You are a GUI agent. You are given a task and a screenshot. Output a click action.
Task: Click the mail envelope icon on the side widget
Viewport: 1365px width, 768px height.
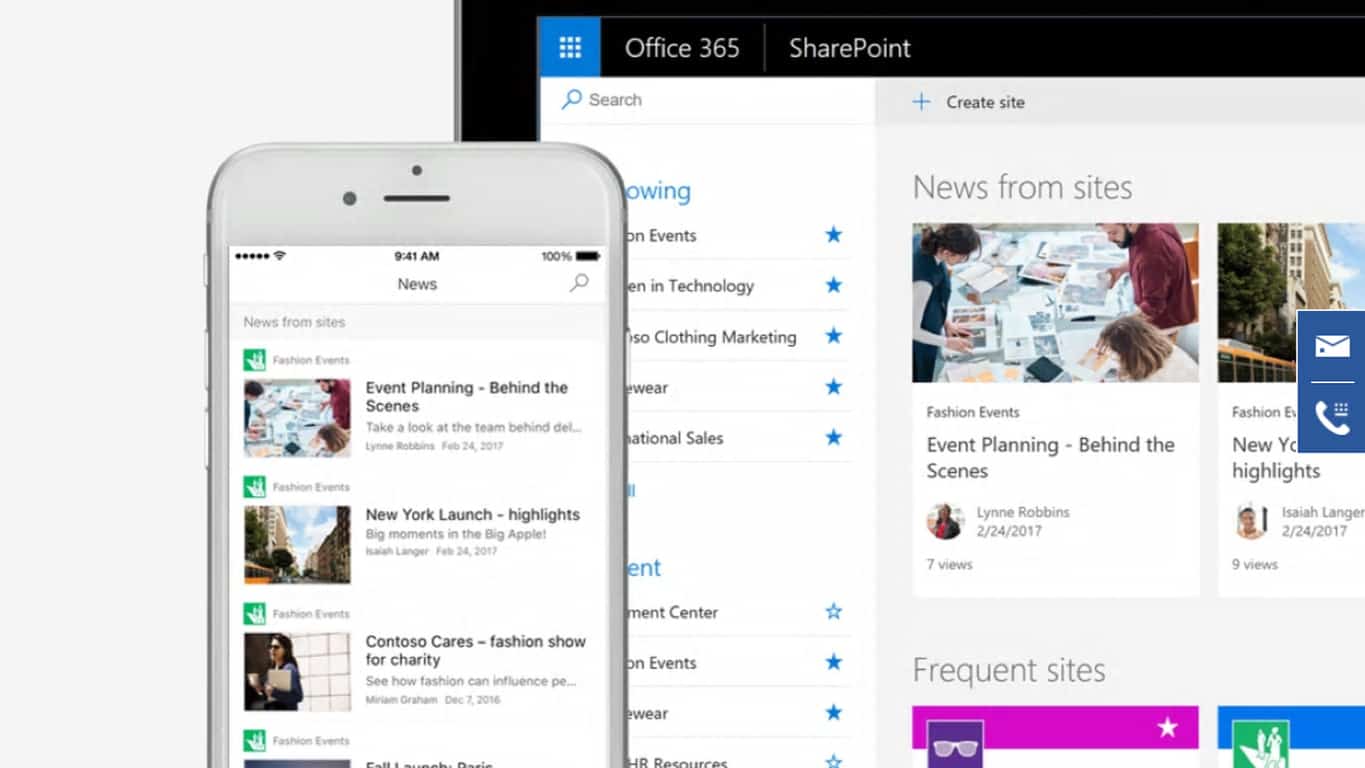click(1332, 346)
